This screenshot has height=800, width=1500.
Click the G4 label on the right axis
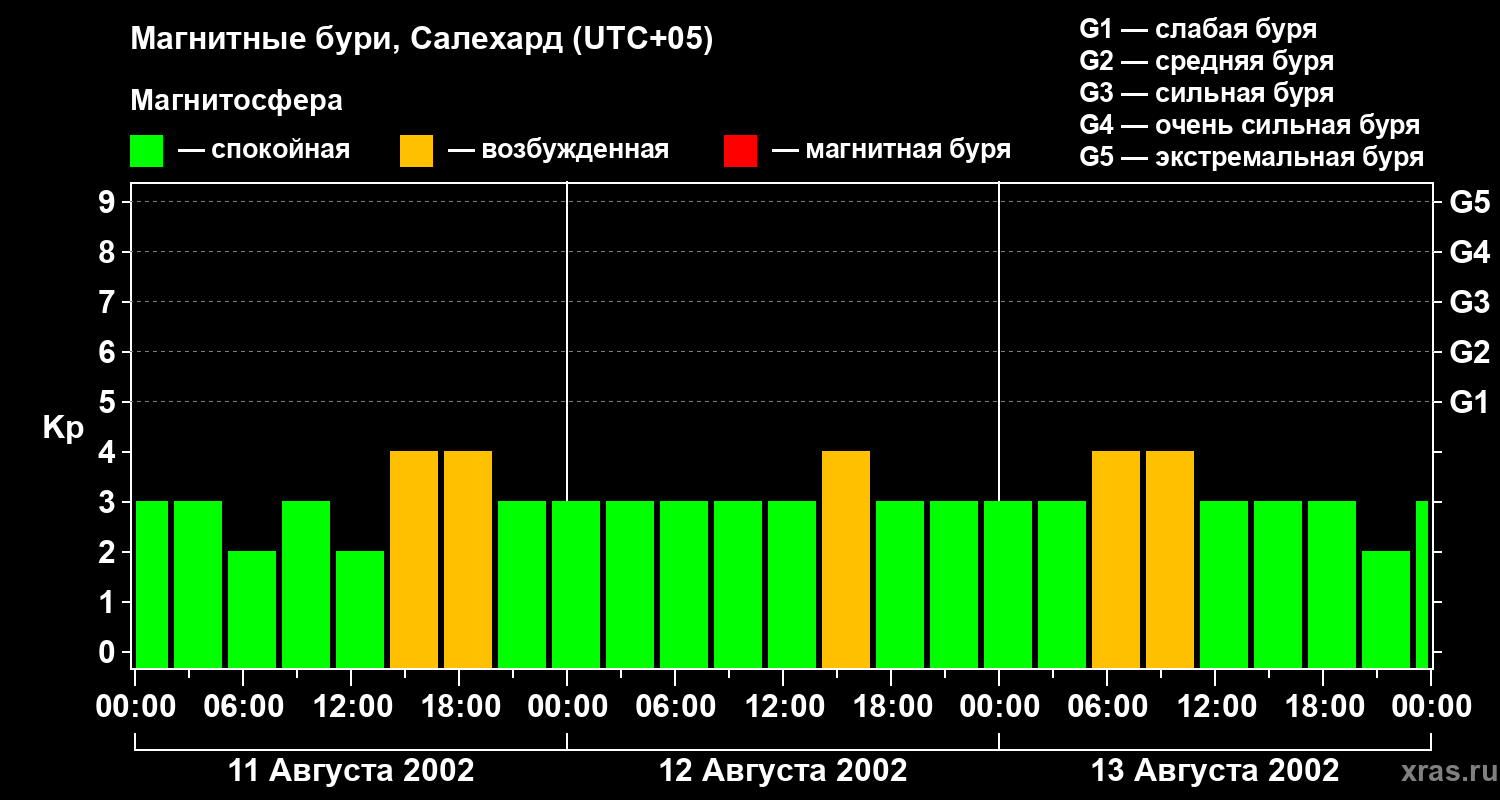(1470, 253)
